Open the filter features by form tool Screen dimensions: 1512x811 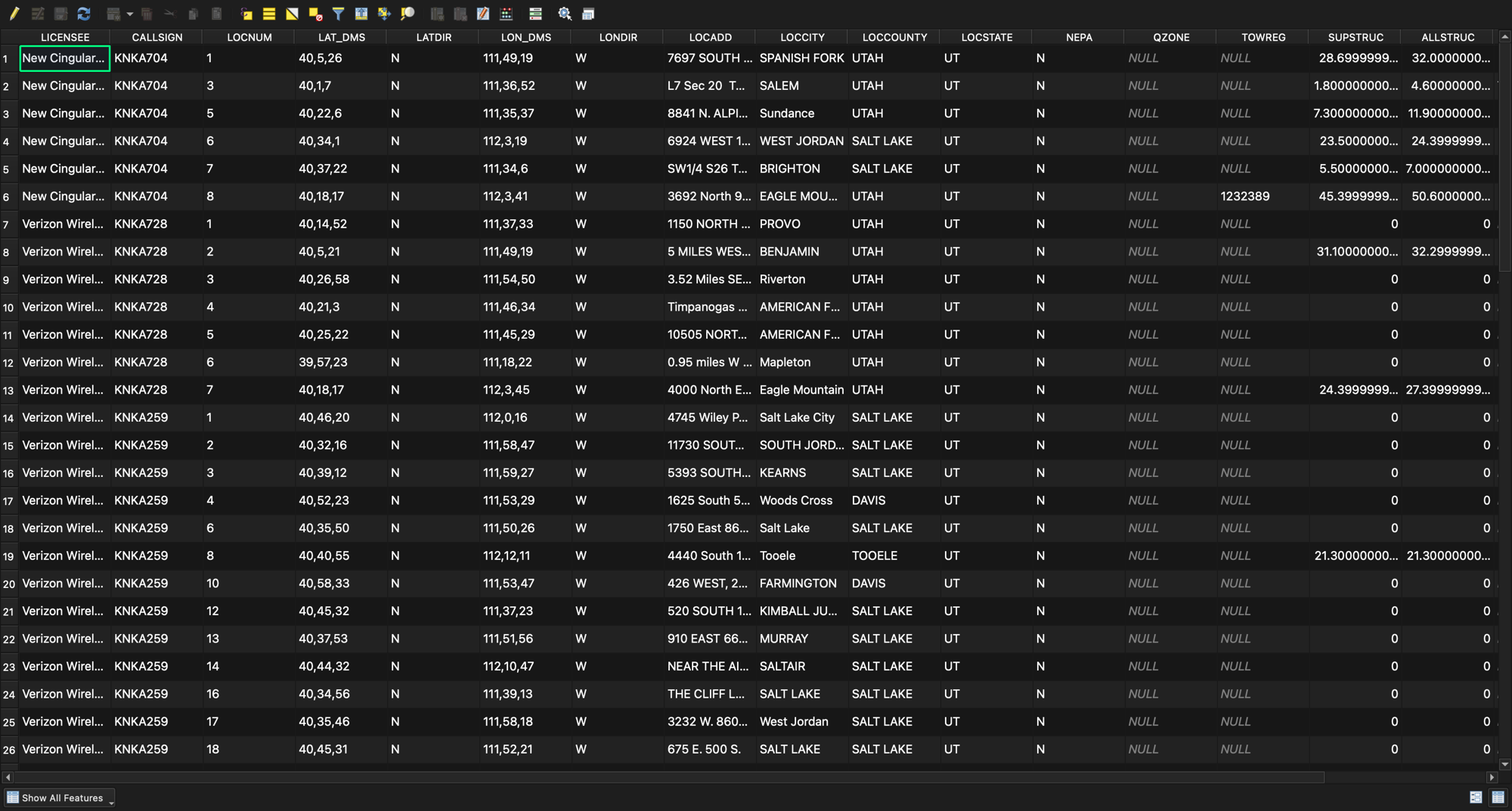338,14
